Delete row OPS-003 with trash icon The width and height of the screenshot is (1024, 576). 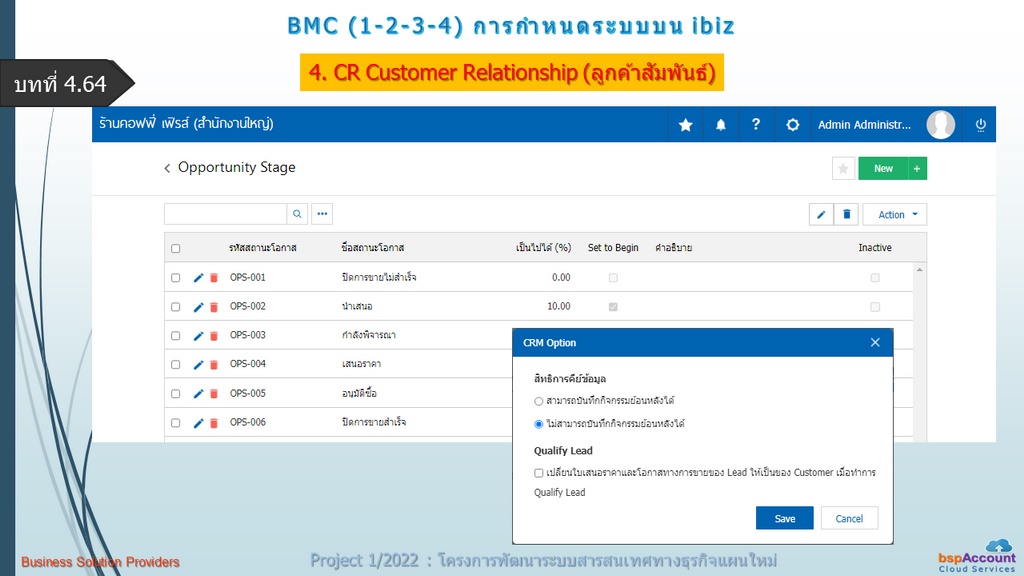coord(214,336)
